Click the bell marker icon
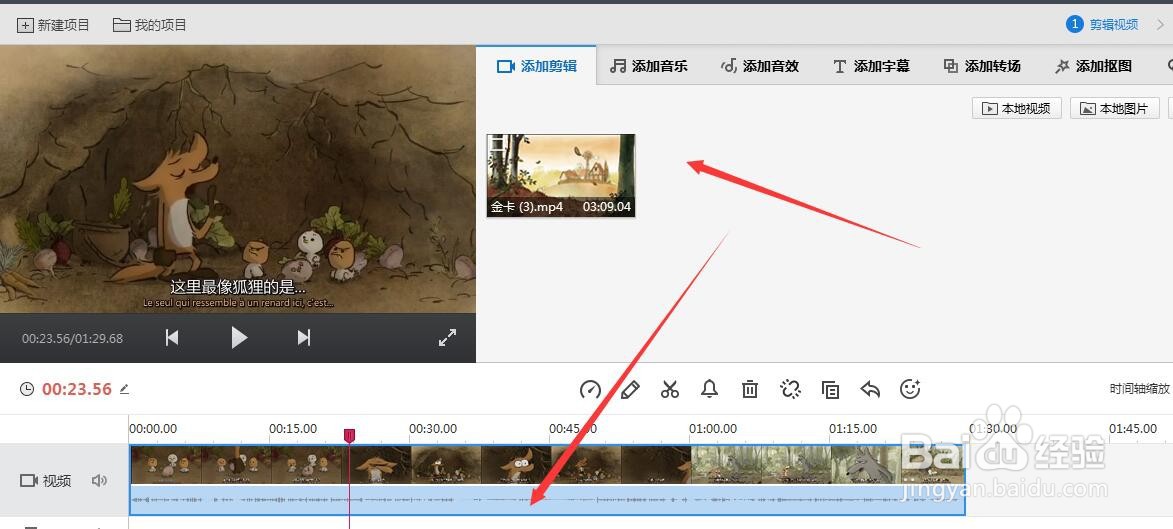 point(709,389)
